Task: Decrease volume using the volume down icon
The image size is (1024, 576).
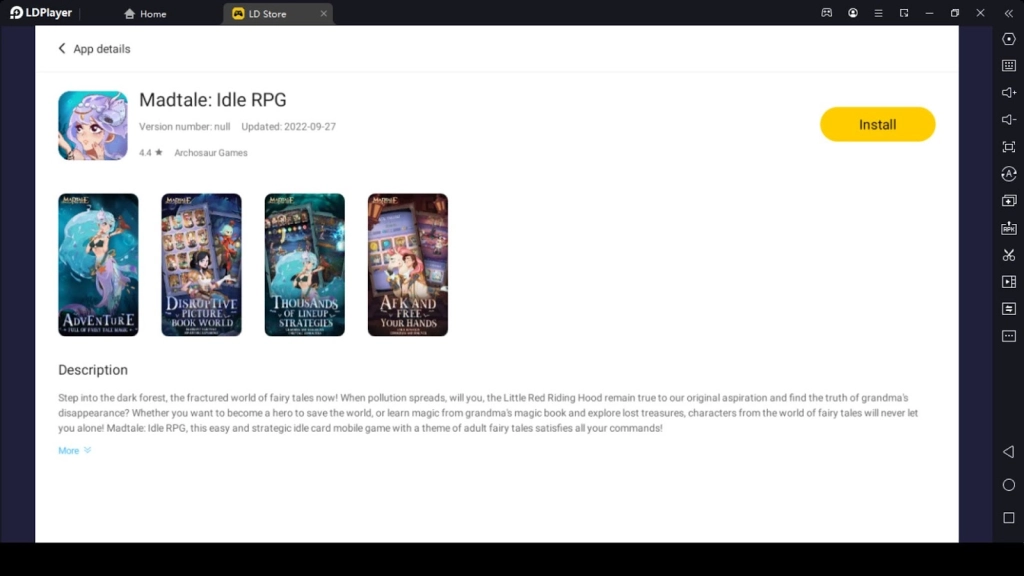Action: (1009, 119)
